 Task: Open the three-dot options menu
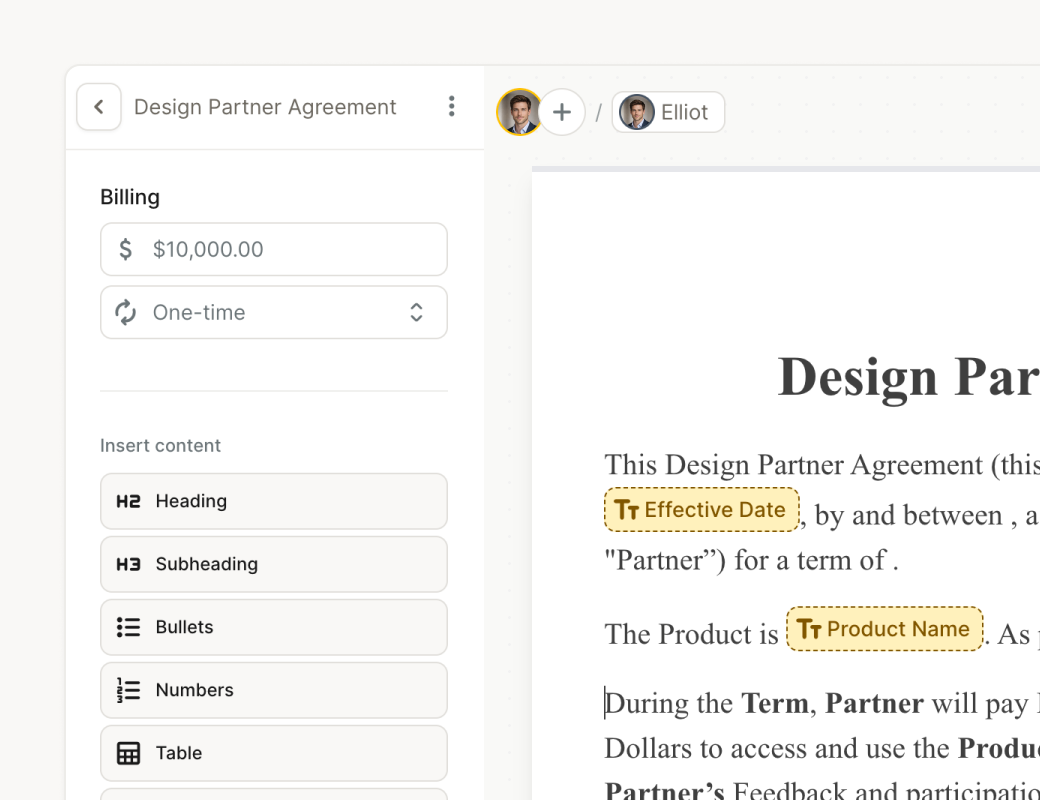point(451,107)
